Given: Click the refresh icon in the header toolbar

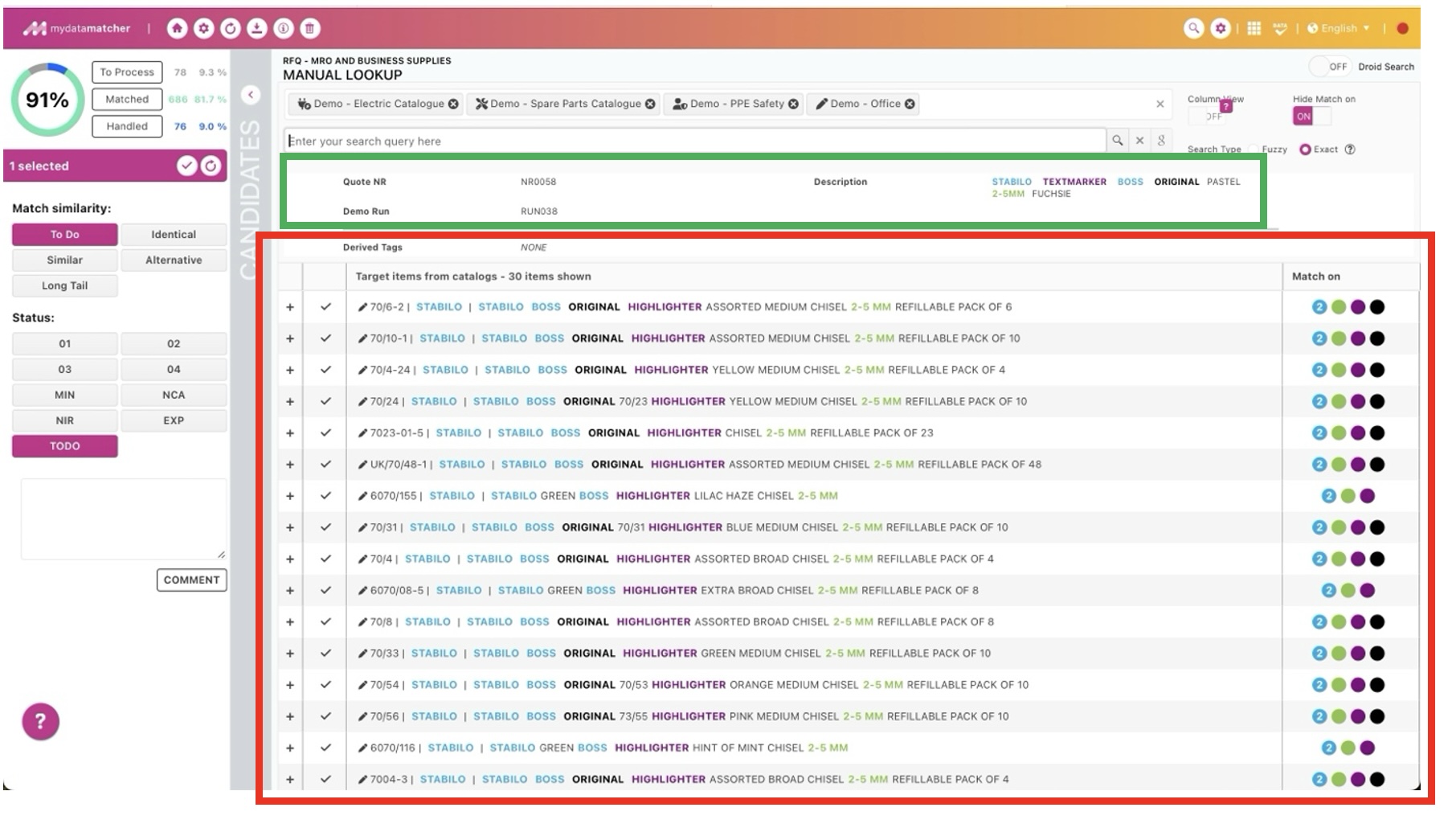Looking at the screenshot, I should [x=231, y=29].
